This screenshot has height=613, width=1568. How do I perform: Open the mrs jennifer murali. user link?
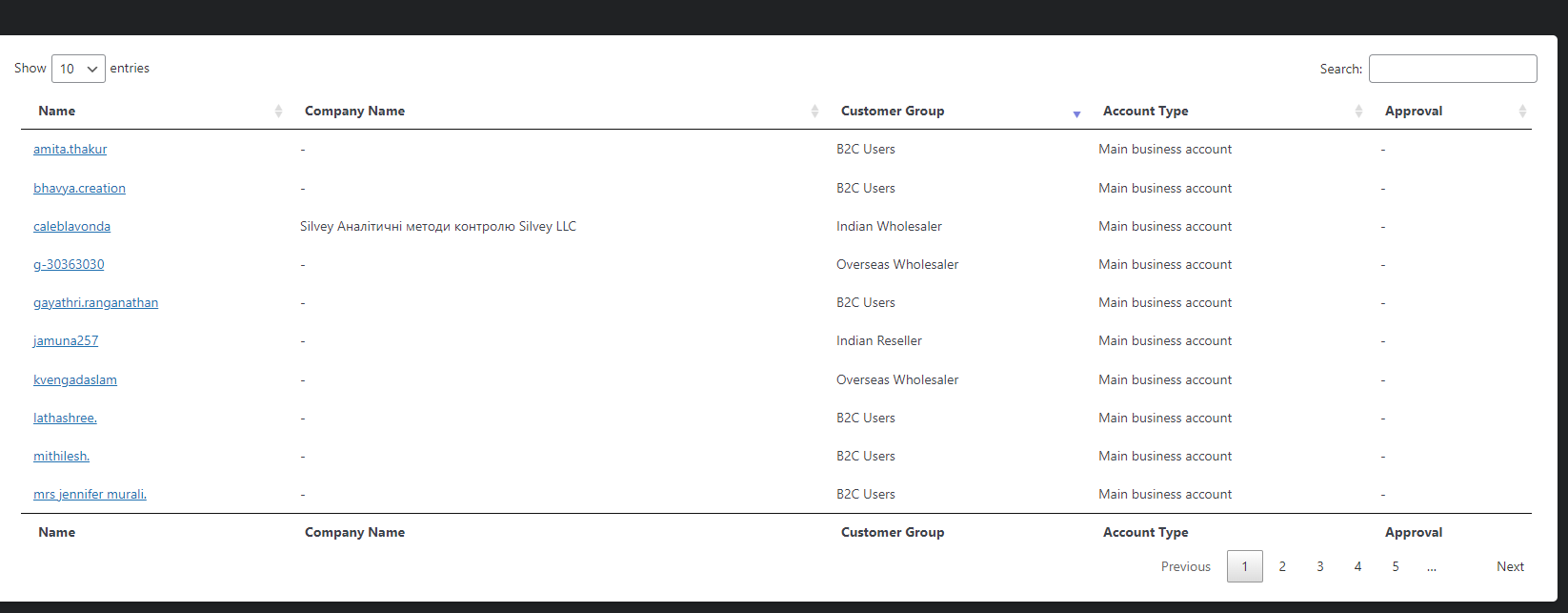pos(90,495)
